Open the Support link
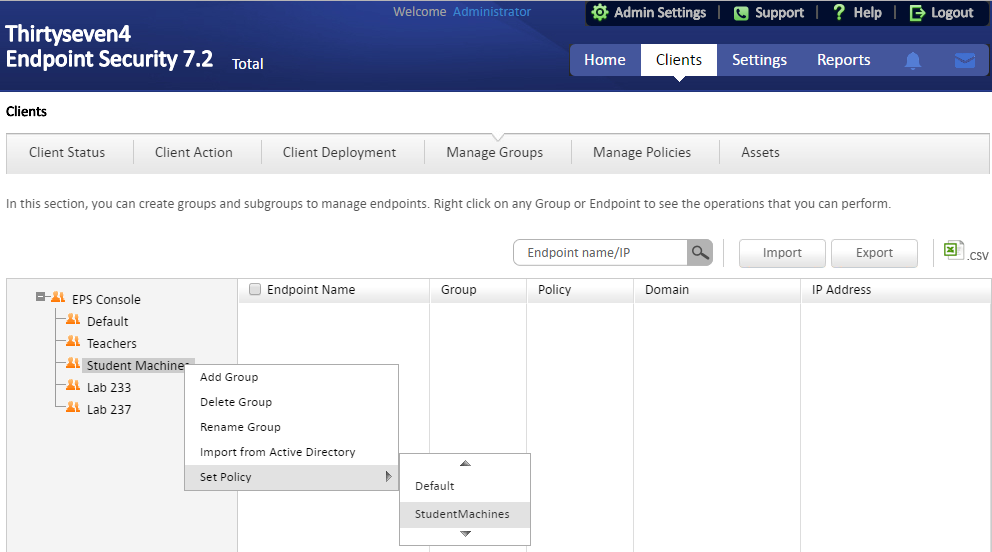 click(x=779, y=13)
